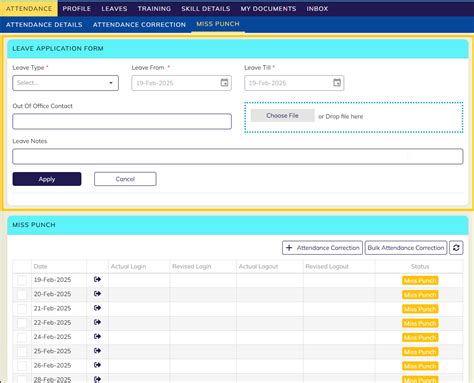Open the Inbox tab
The width and height of the screenshot is (474, 383).
click(x=317, y=9)
